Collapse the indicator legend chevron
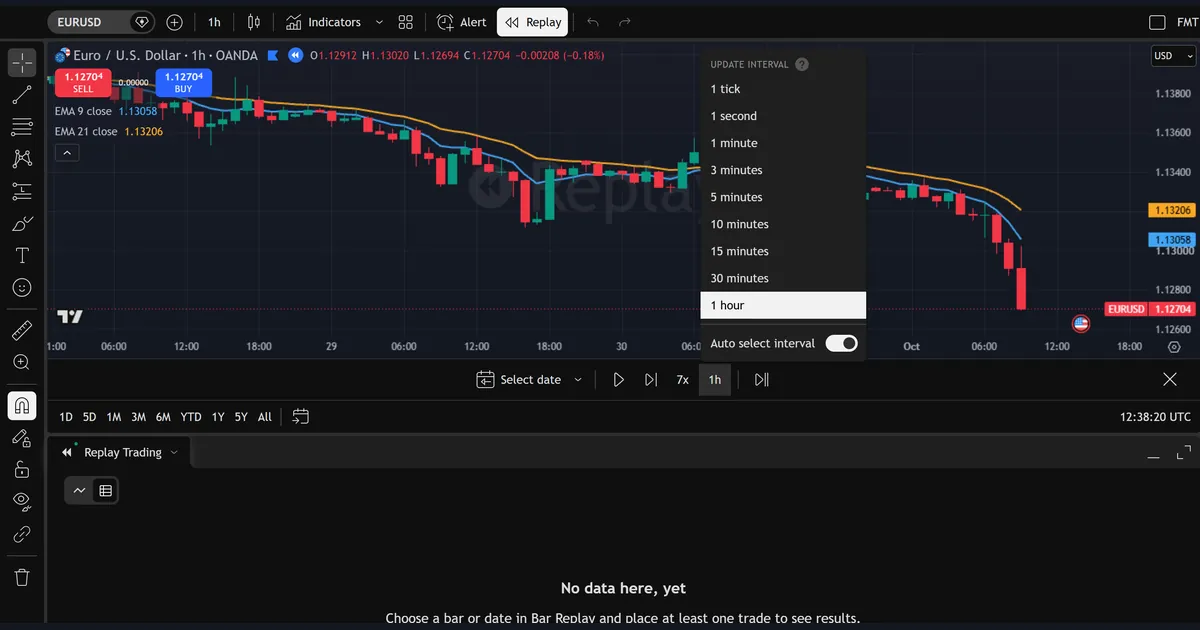The image size is (1200, 630). [67, 153]
